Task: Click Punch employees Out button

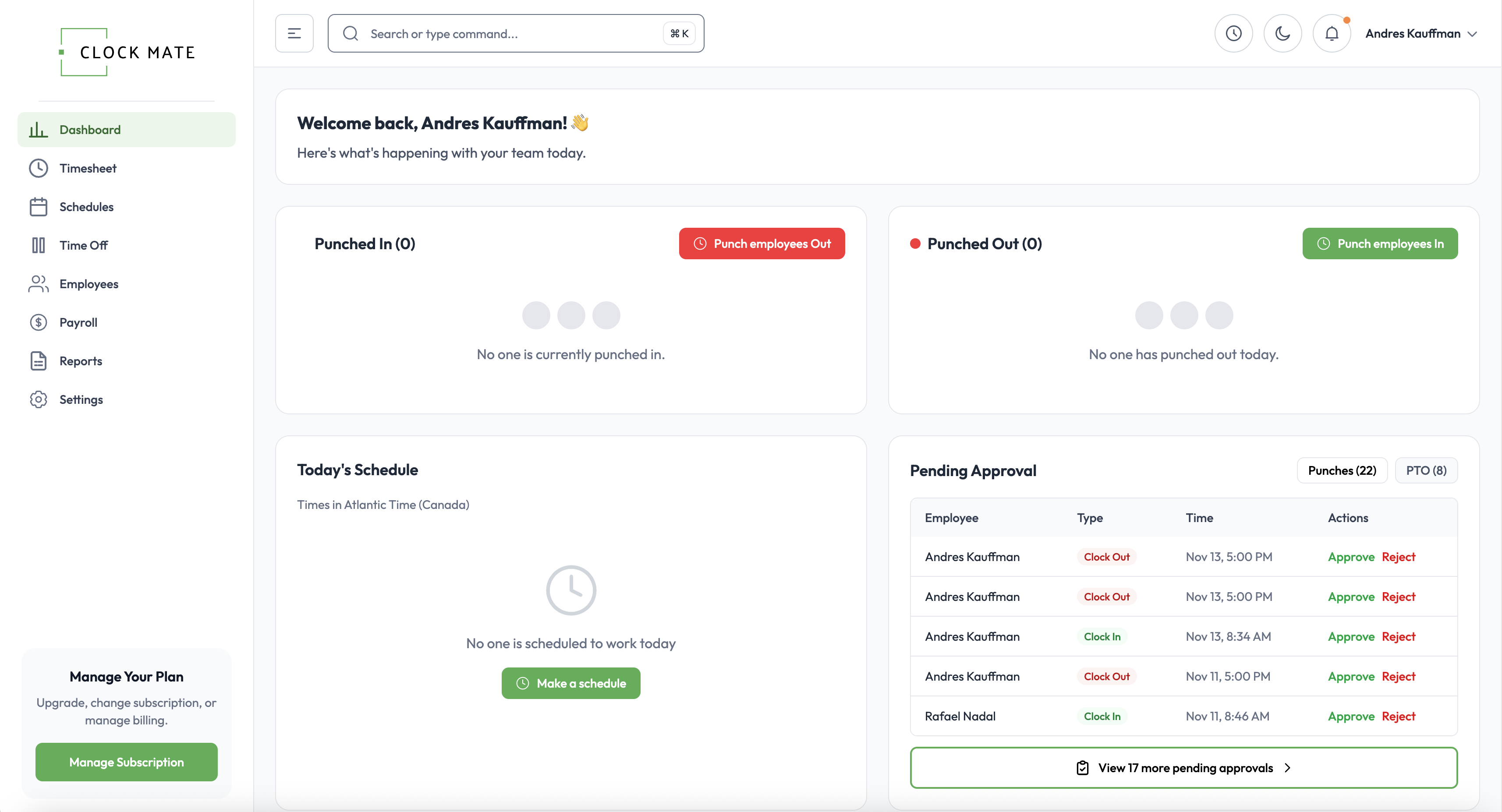Action: pos(762,244)
